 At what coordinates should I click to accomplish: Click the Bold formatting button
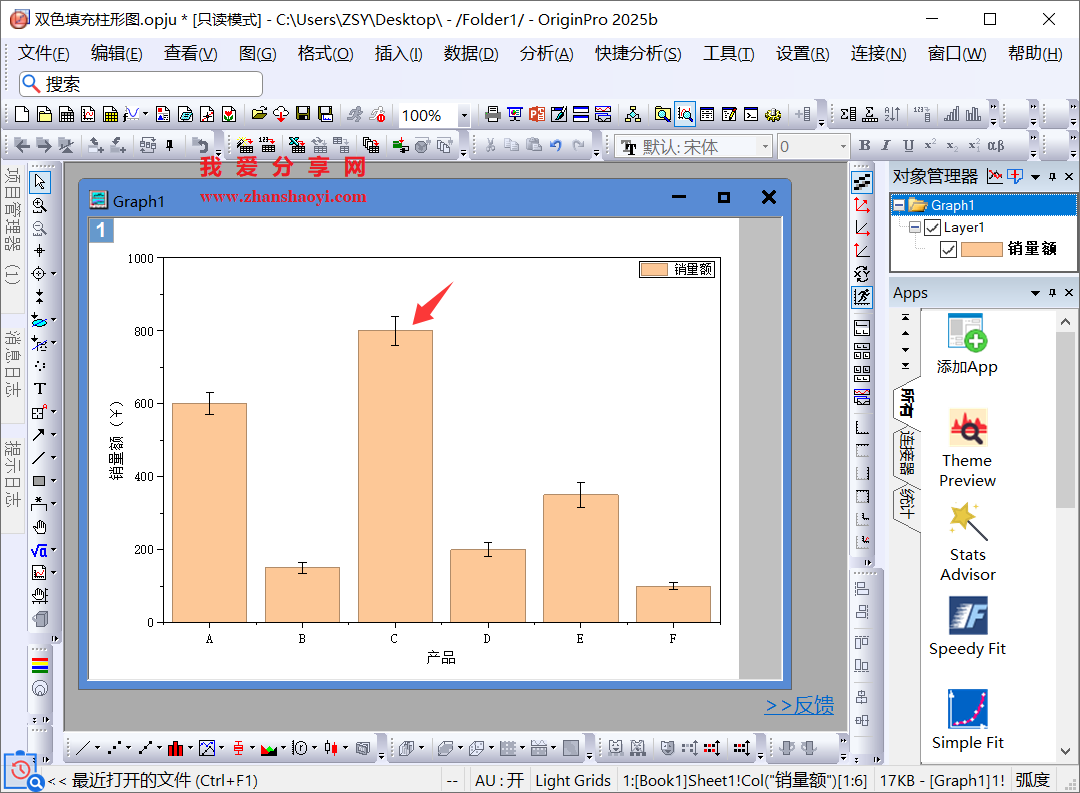865,146
